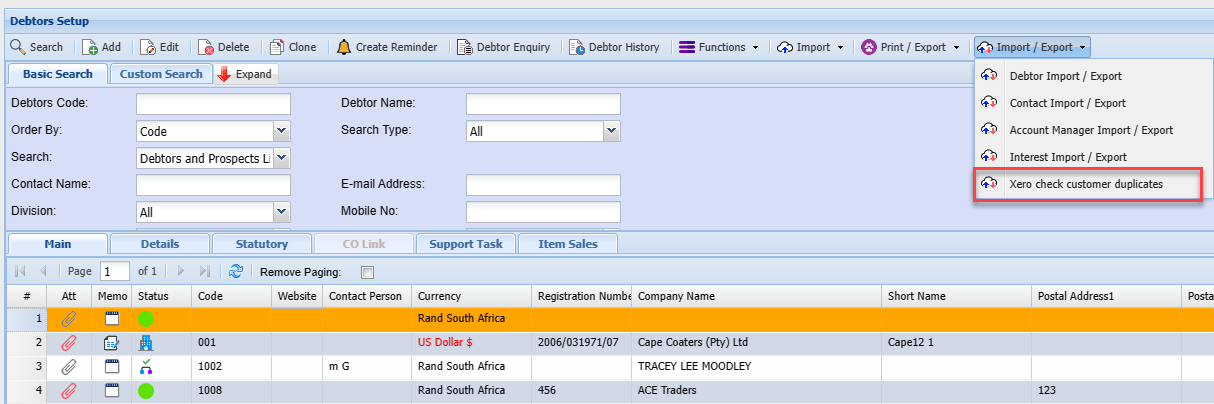Click green status circle for code 1008
The height and width of the screenshot is (404, 1214).
tap(147, 391)
